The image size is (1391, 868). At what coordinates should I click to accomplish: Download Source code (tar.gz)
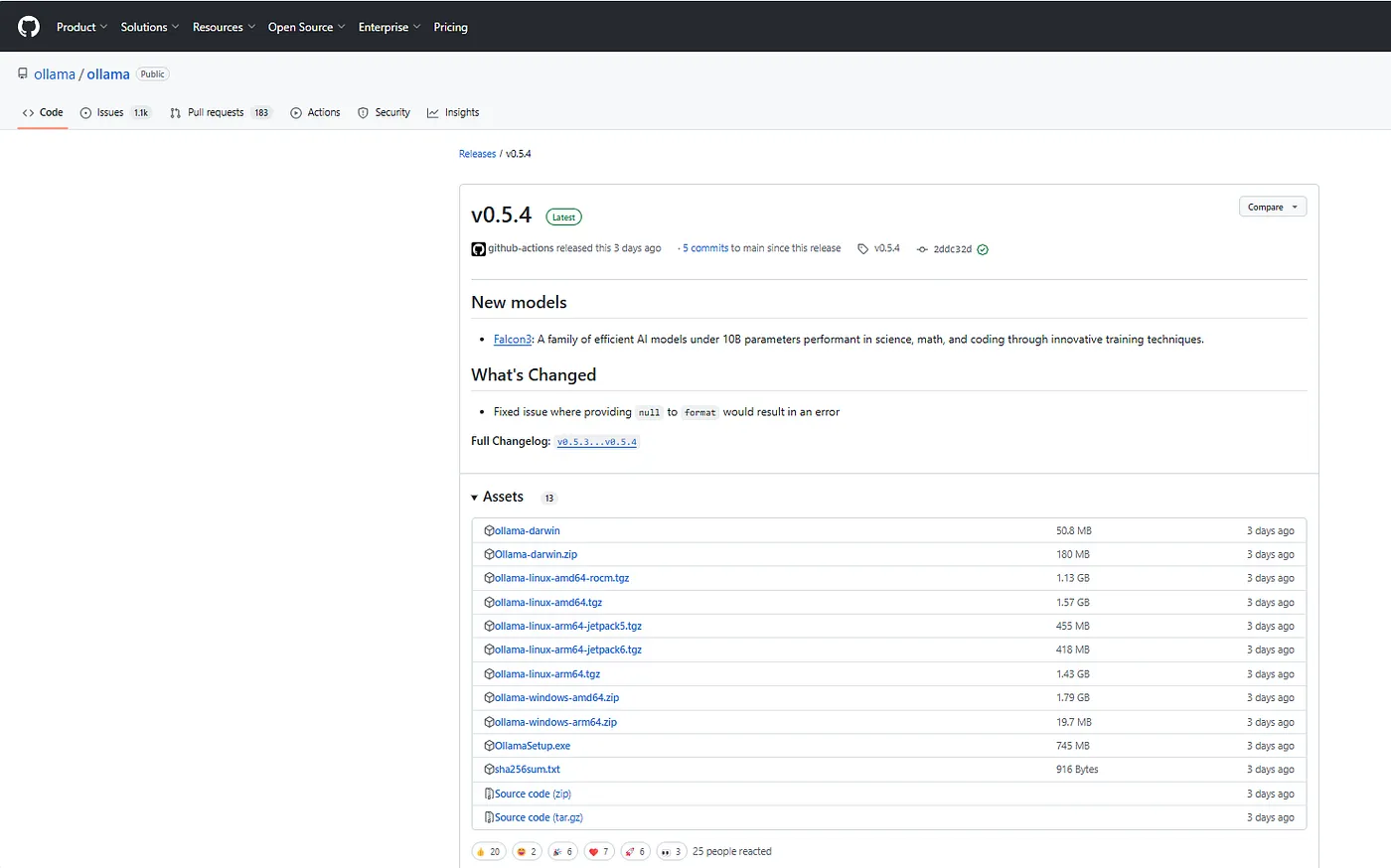539,817
